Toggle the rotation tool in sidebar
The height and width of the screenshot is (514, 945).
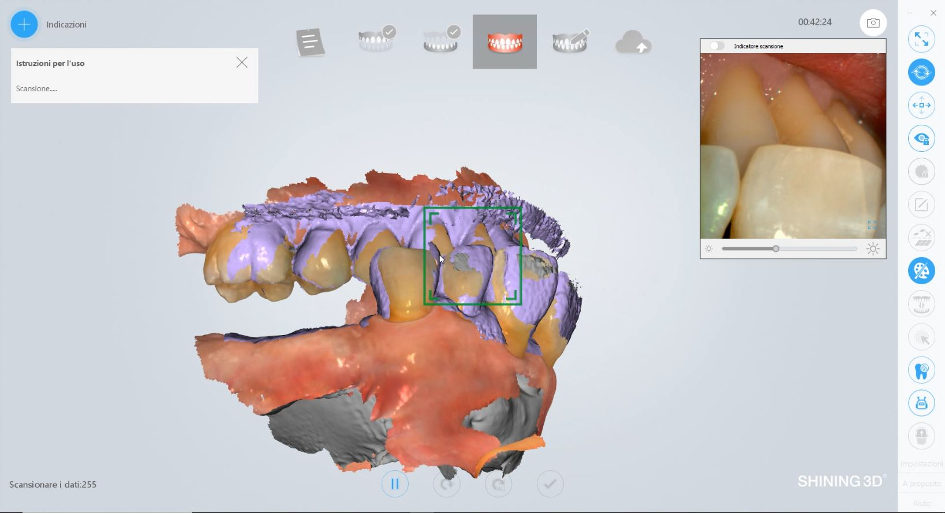point(921,72)
